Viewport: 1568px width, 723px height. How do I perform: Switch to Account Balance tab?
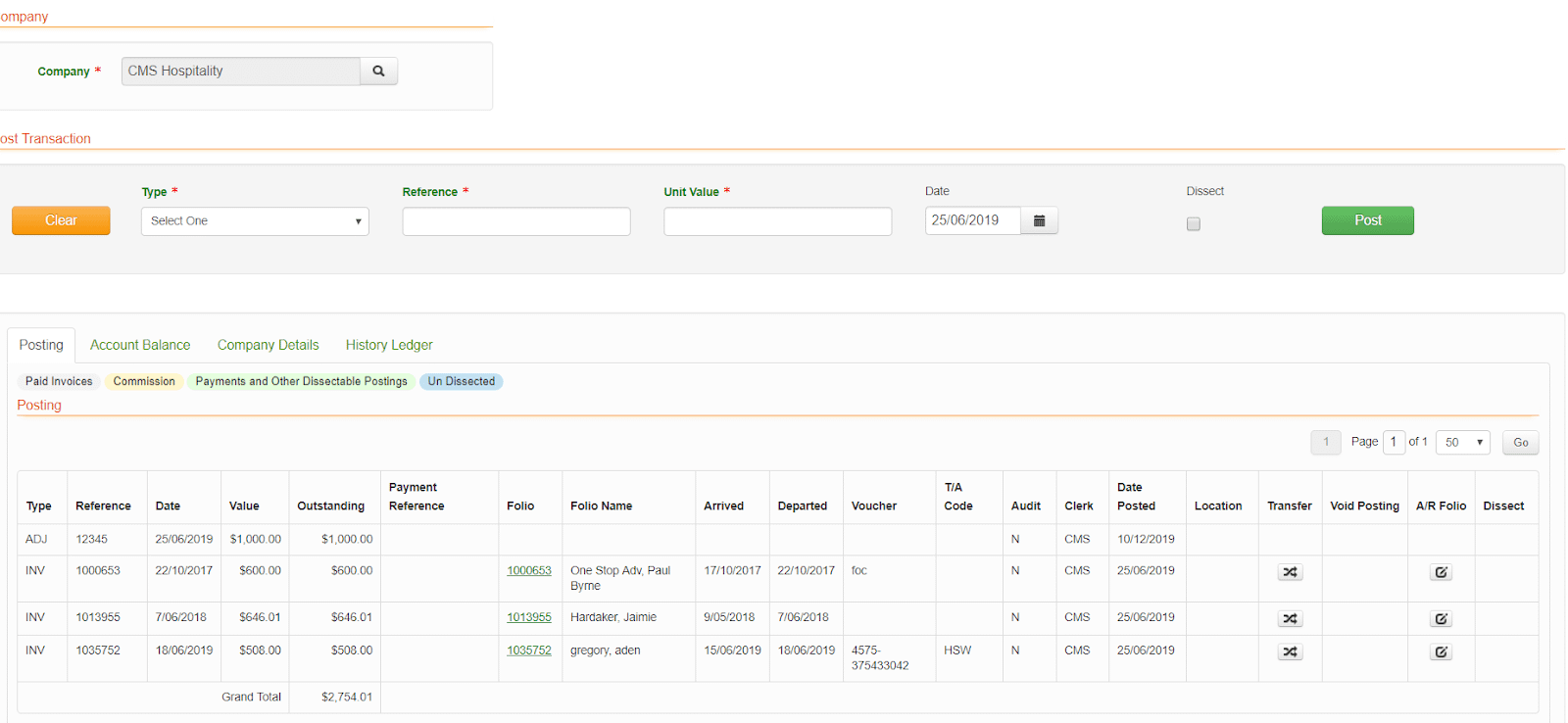click(140, 345)
